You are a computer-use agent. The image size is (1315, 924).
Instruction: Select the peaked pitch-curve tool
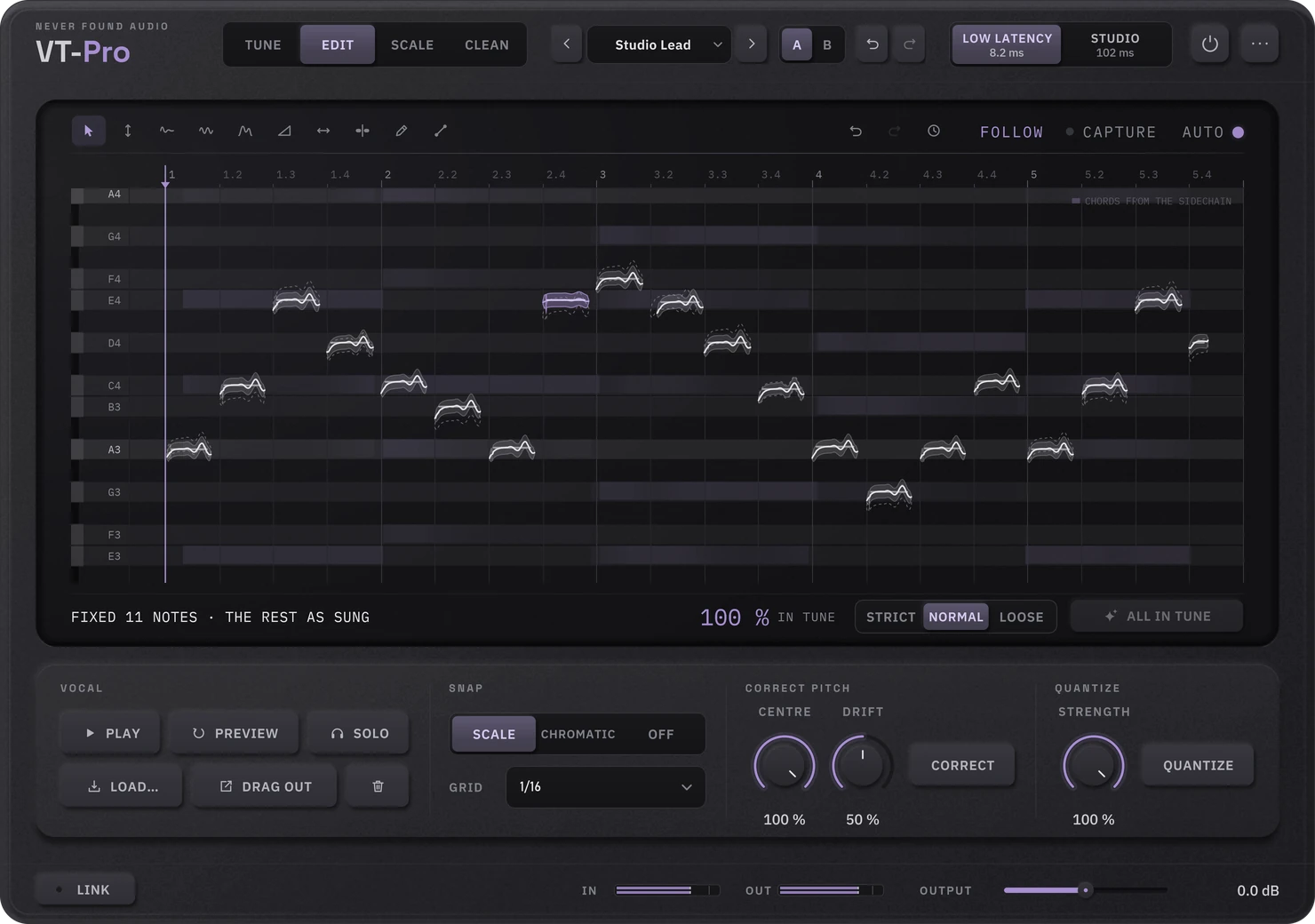pyautogui.click(x=245, y=131)
